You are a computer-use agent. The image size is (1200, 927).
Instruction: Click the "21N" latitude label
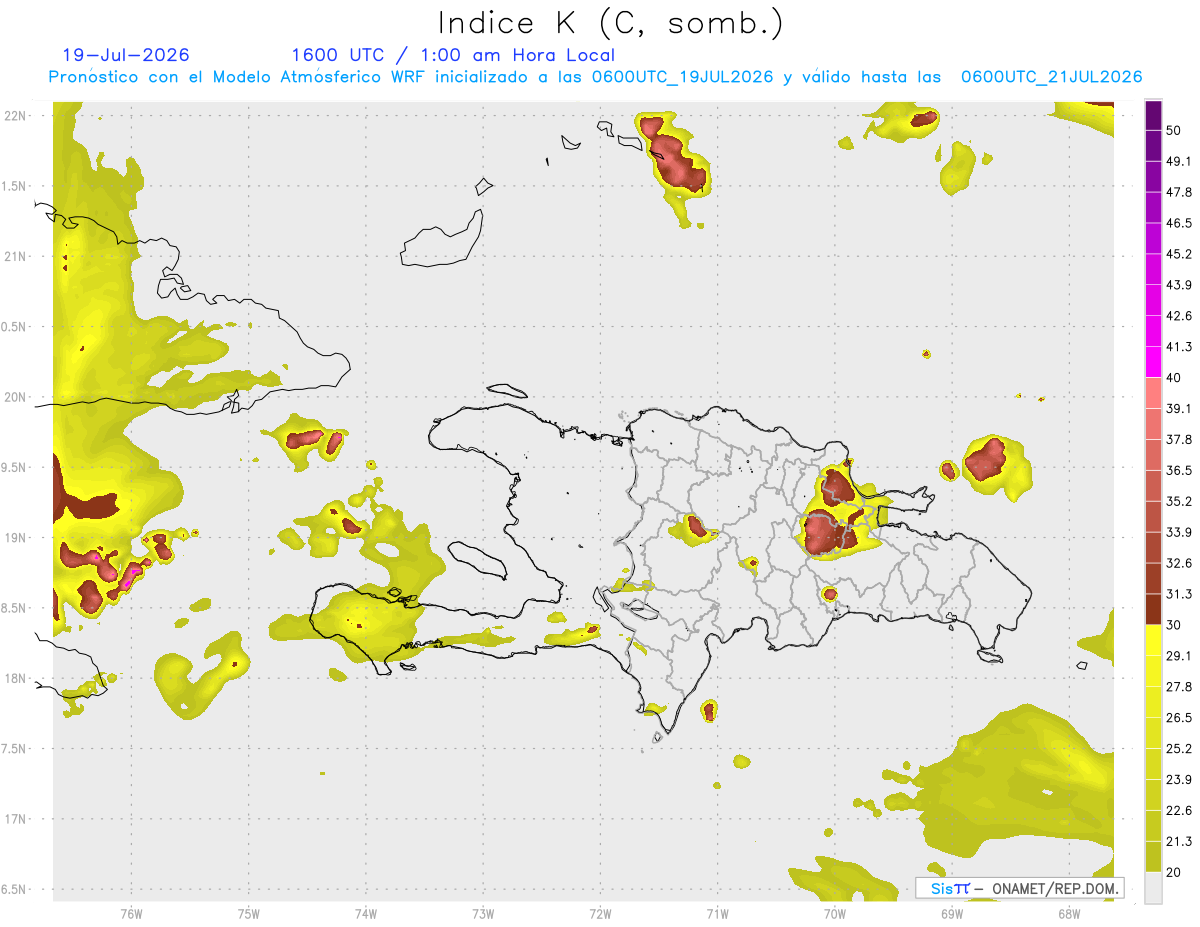point(16,256)
